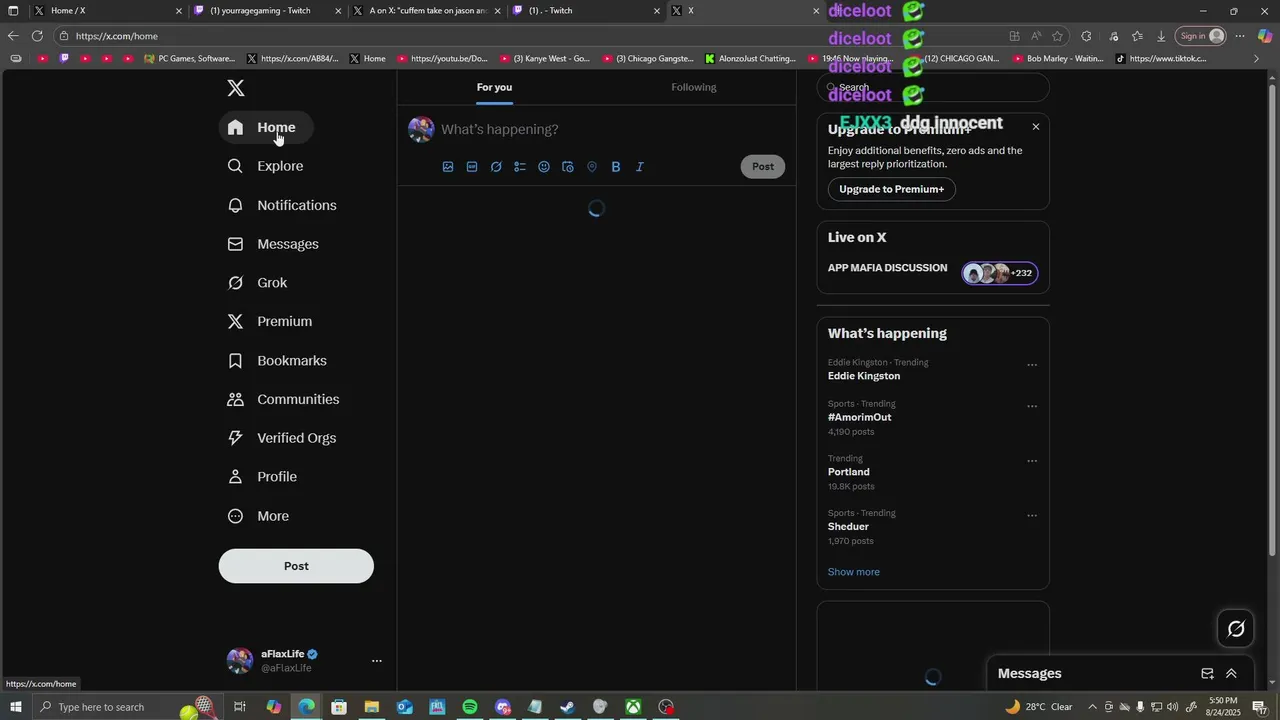Open Explore from the sidebar

point(266,166)
